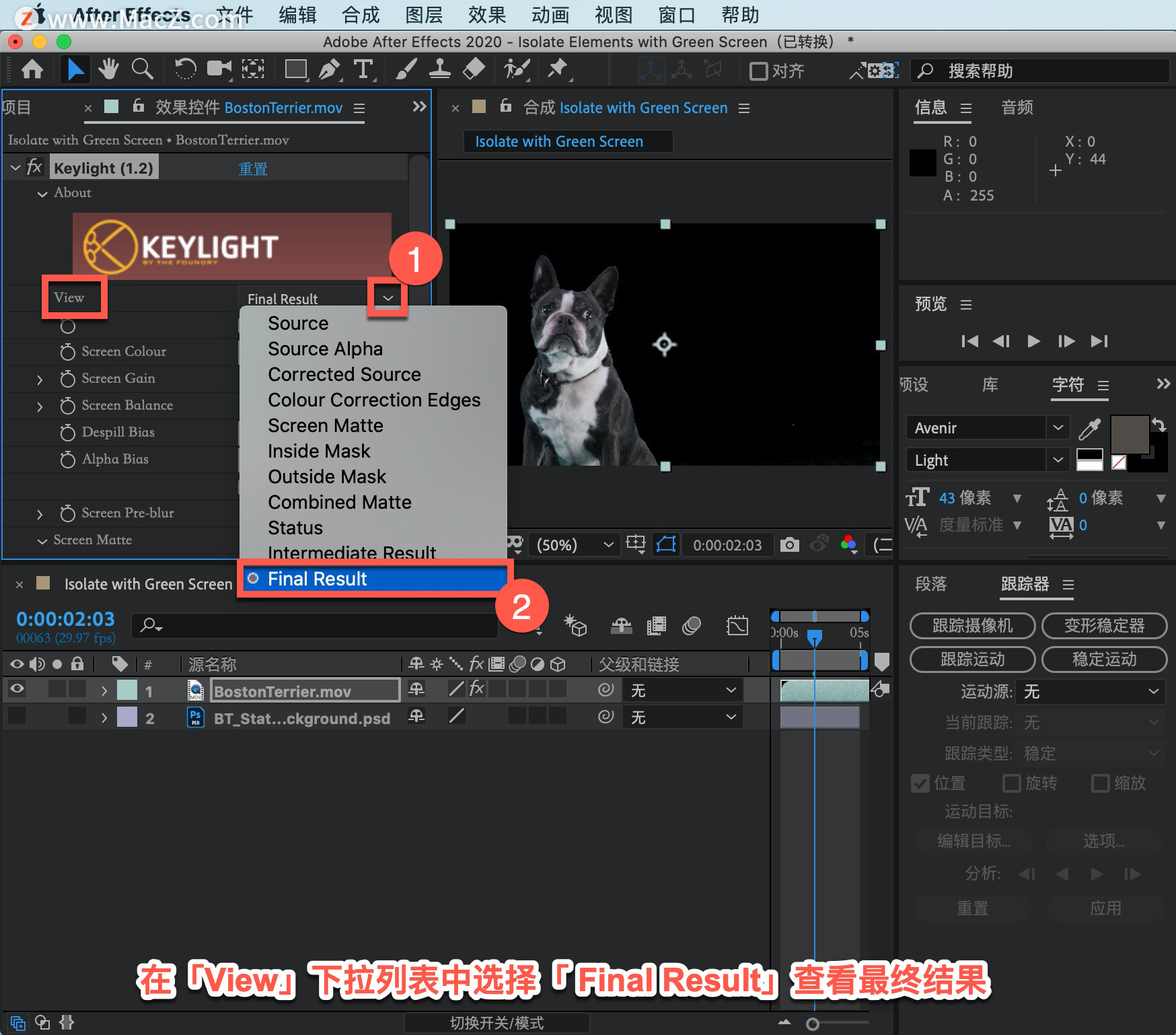
Task: Open the View dropdown arrow
Action: (388, 297)
